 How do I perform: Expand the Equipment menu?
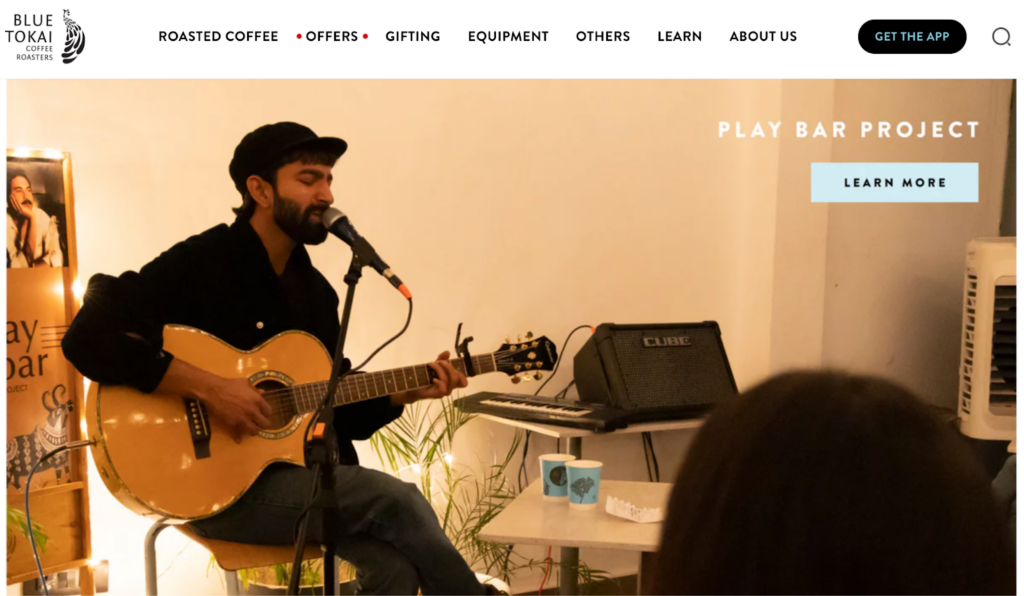click(508, 37)
